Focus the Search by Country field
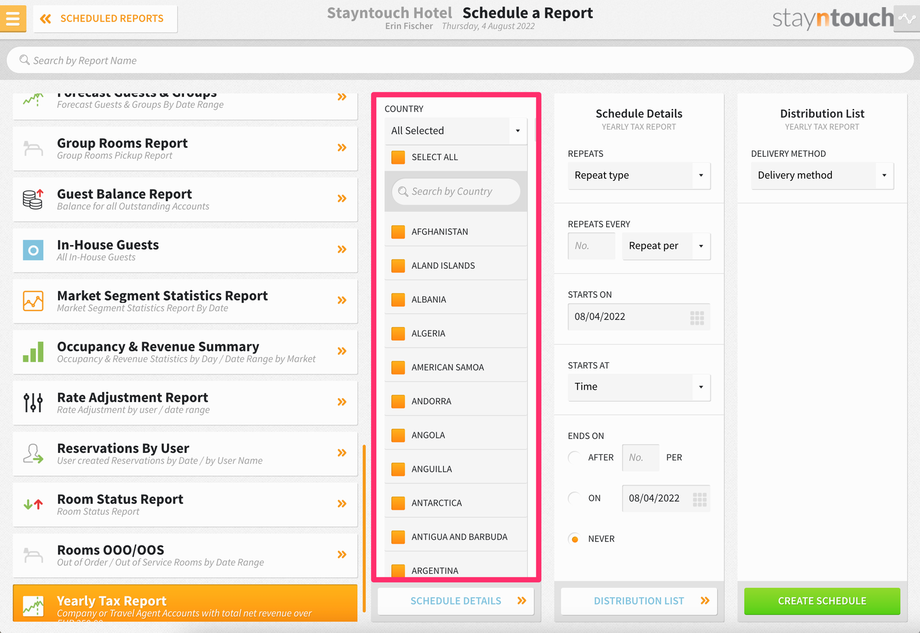Screen dimensions: 920x633 coord(456,191)
